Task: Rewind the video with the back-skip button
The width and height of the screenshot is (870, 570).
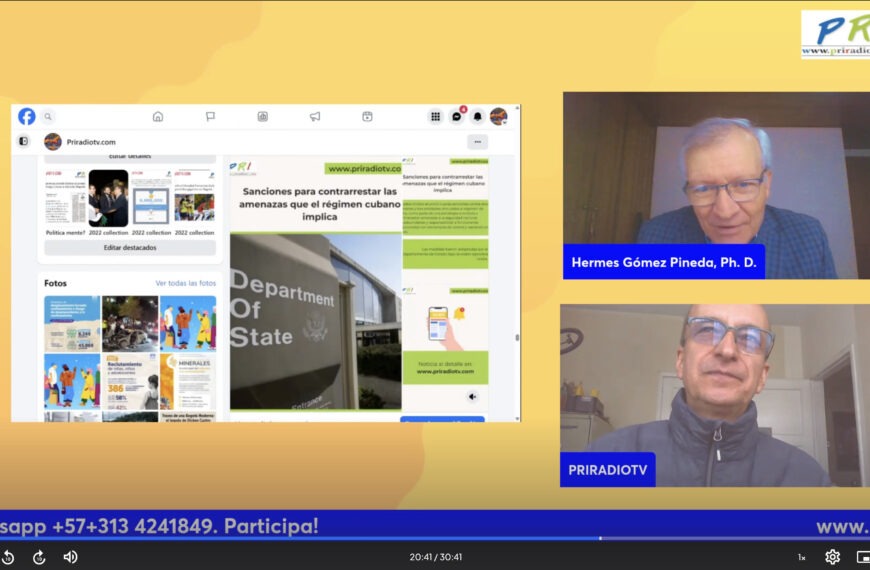Action: pos(8,557)
